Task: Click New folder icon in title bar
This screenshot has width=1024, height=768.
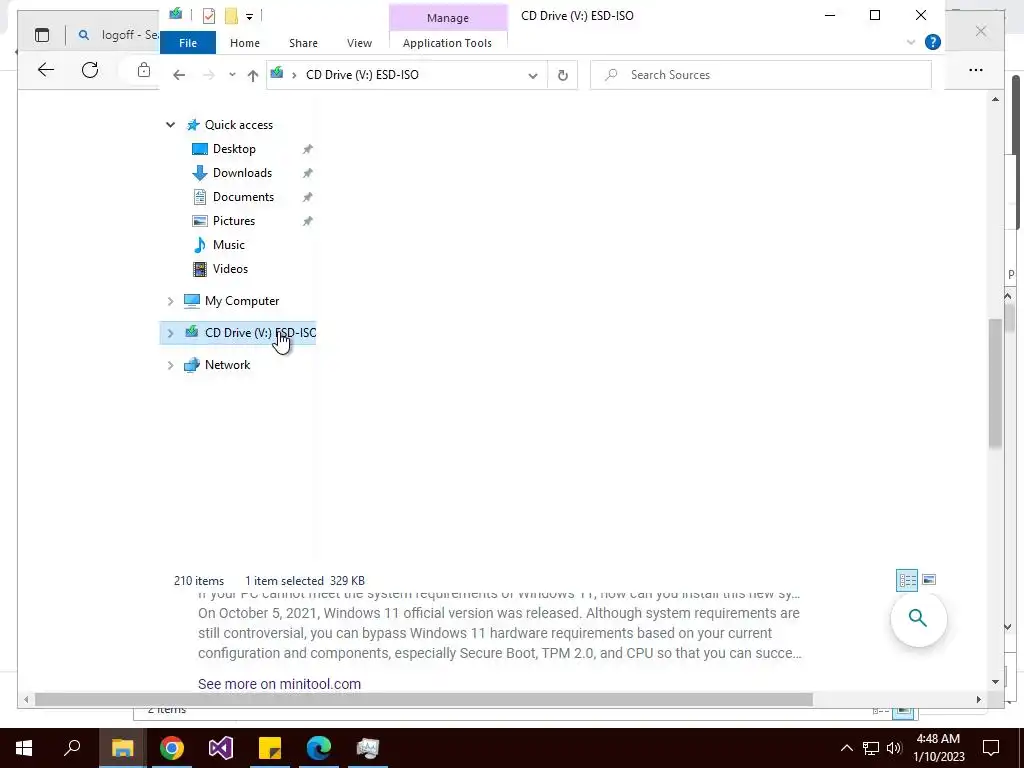Action: (231, 16)
